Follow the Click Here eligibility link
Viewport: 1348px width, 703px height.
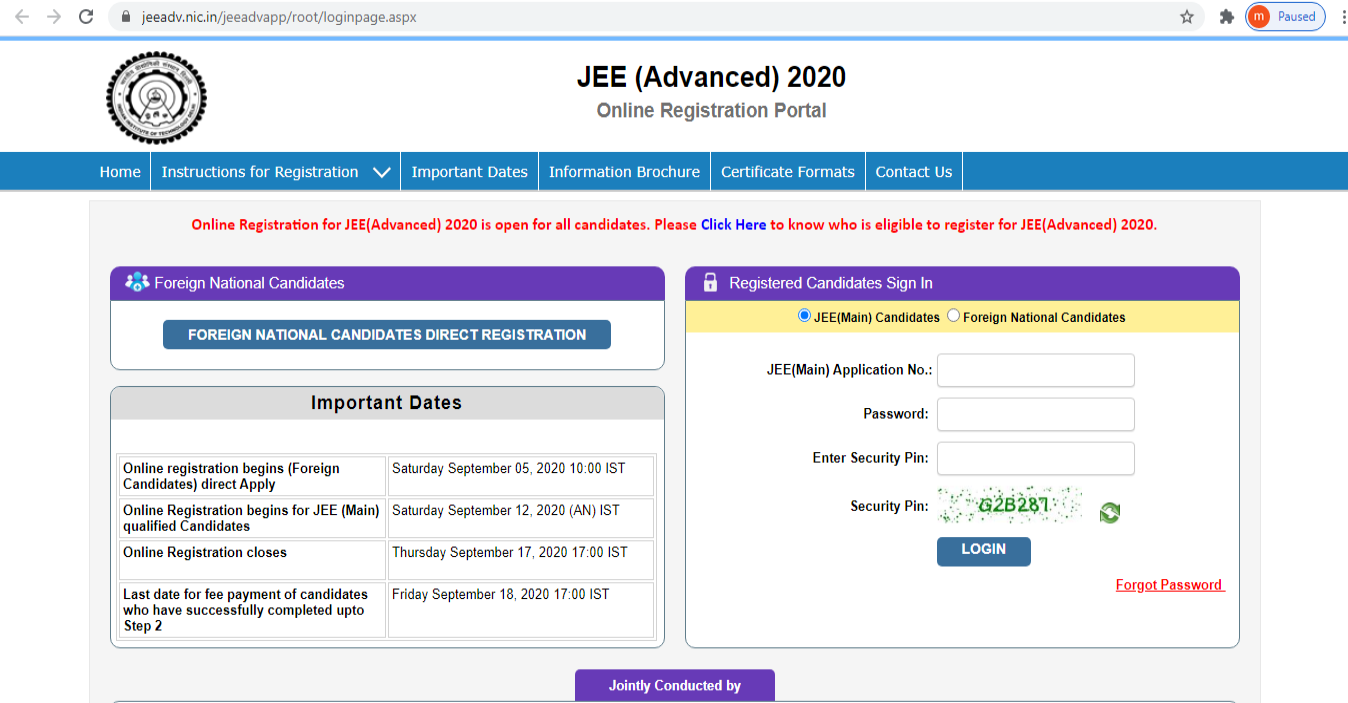pyautogui.click(x=733, y=225)
